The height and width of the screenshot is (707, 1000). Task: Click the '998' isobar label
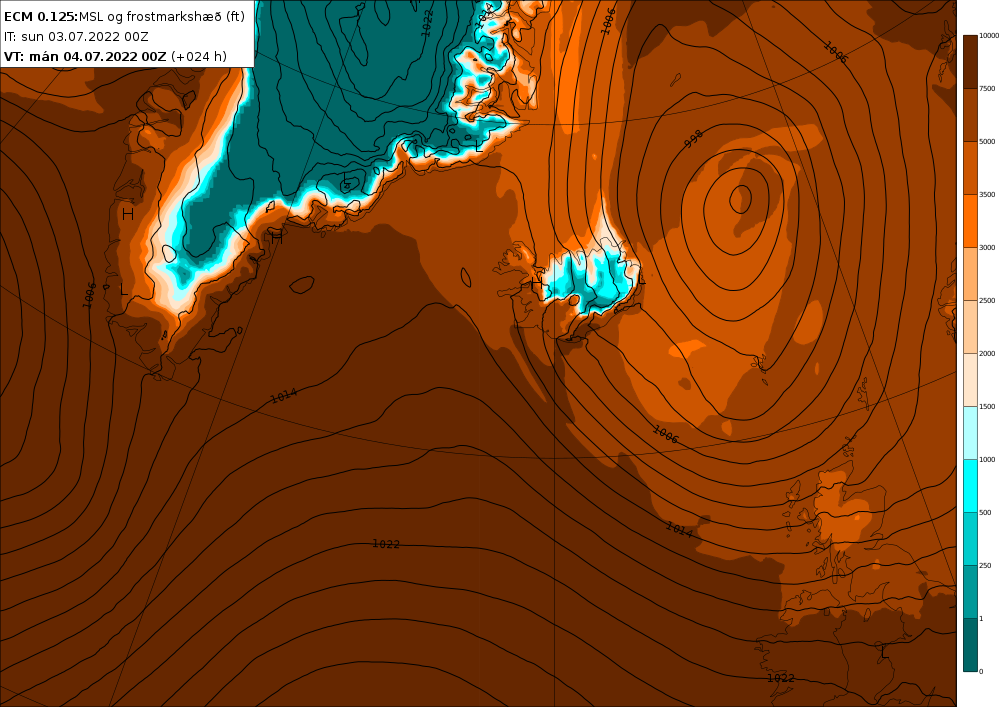[x=693, y=138]
